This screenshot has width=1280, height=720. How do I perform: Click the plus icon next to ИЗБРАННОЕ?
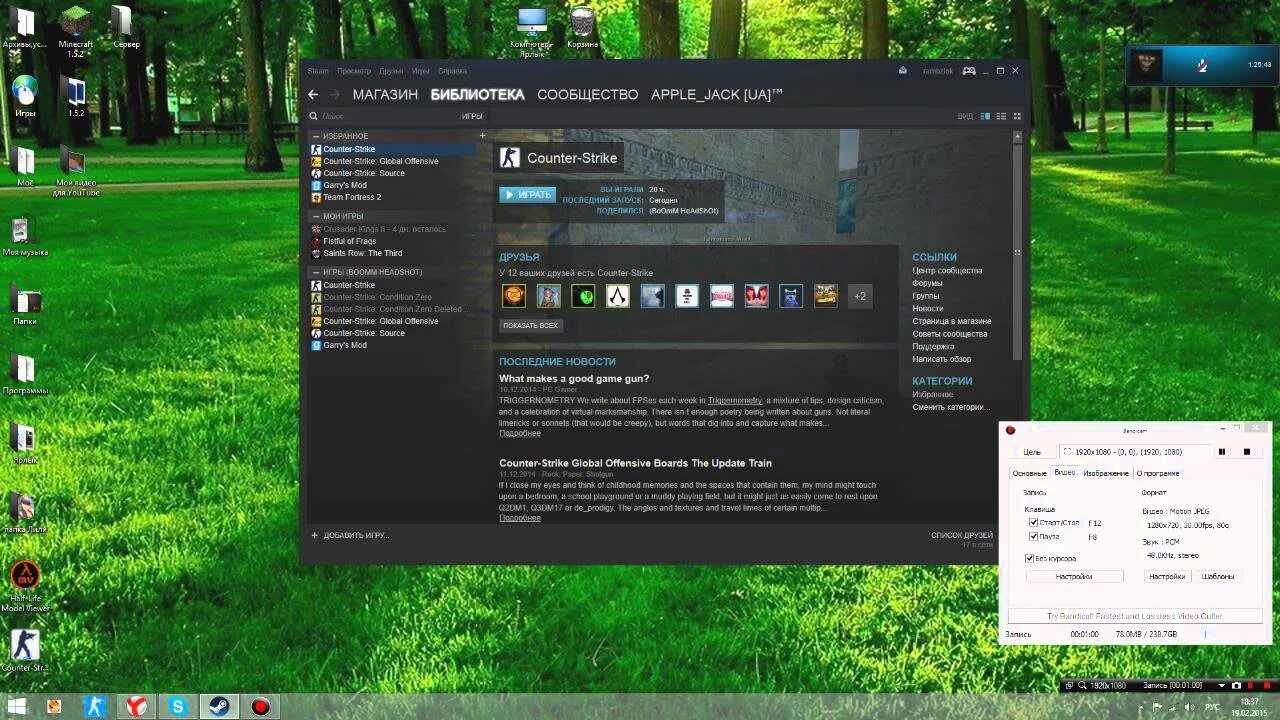click(x=482, y=136)
